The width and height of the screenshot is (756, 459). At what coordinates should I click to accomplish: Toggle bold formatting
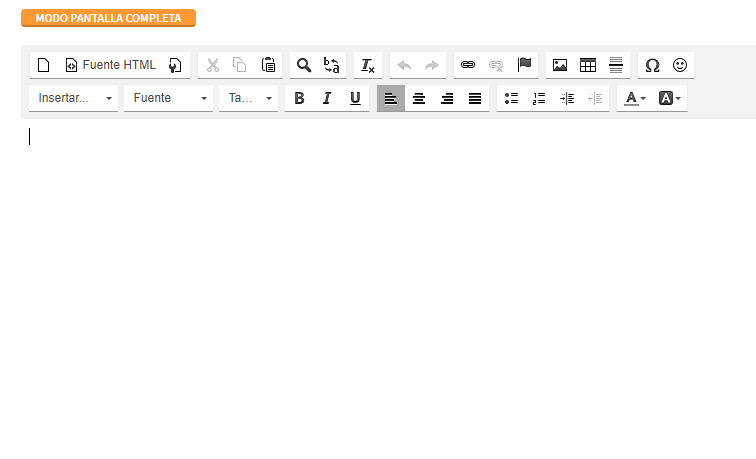299,98
